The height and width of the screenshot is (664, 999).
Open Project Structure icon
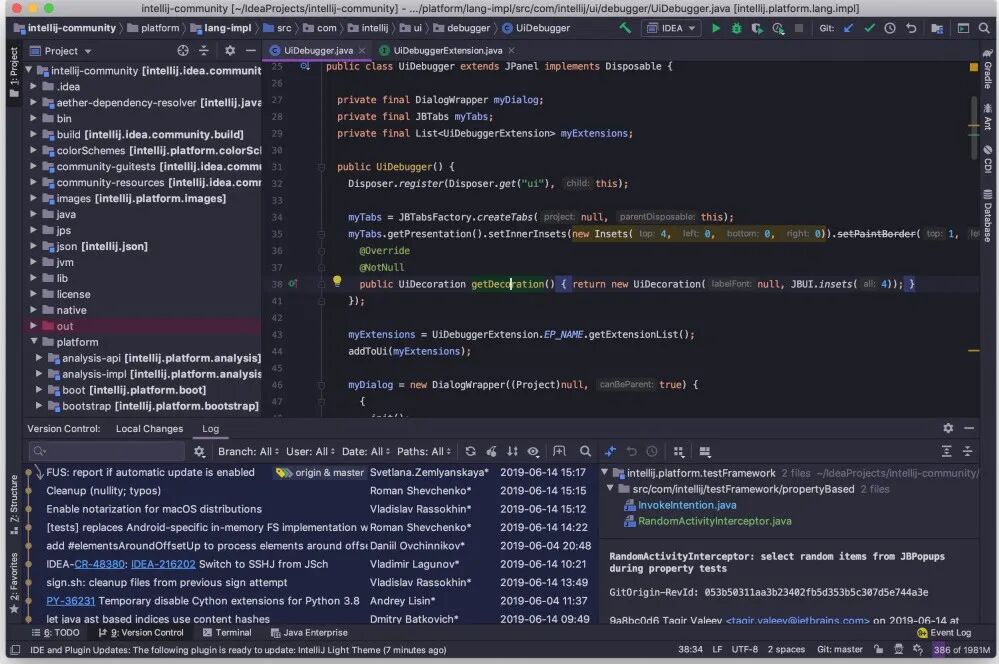coord(937,28)
